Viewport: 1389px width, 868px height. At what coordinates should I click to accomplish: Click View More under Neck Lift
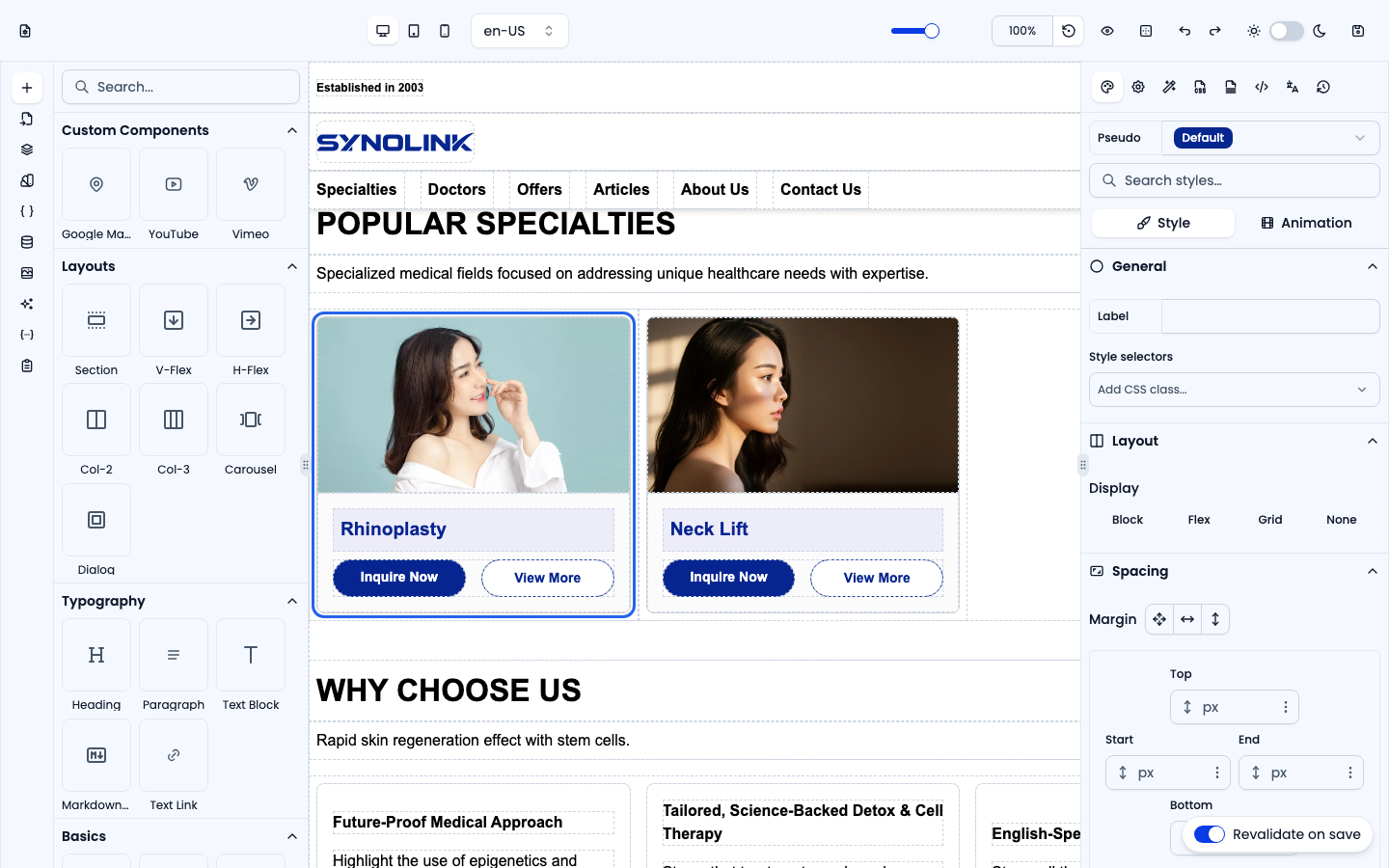877,578
